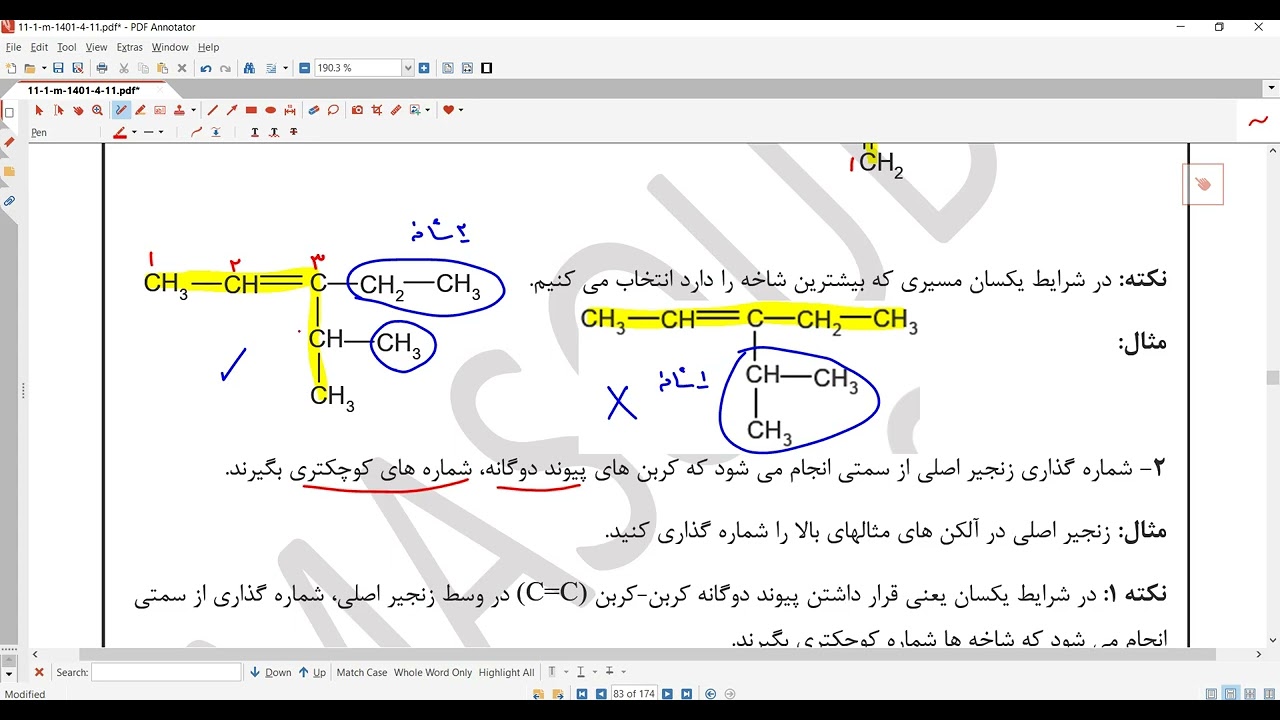
Task: Close the search bar
Action: point(39,672)
